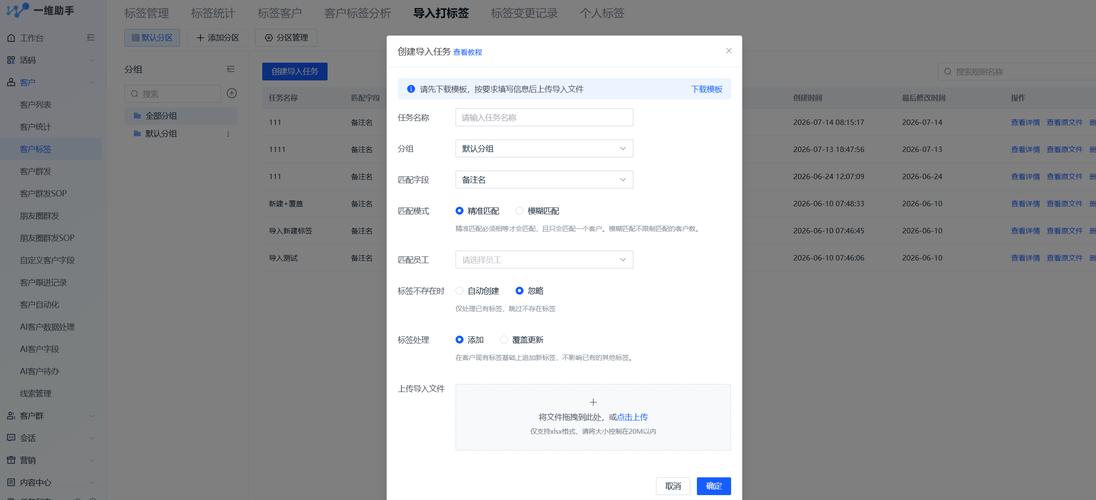
Task: Click the 分组 search input field
Action: click(173, 93)
